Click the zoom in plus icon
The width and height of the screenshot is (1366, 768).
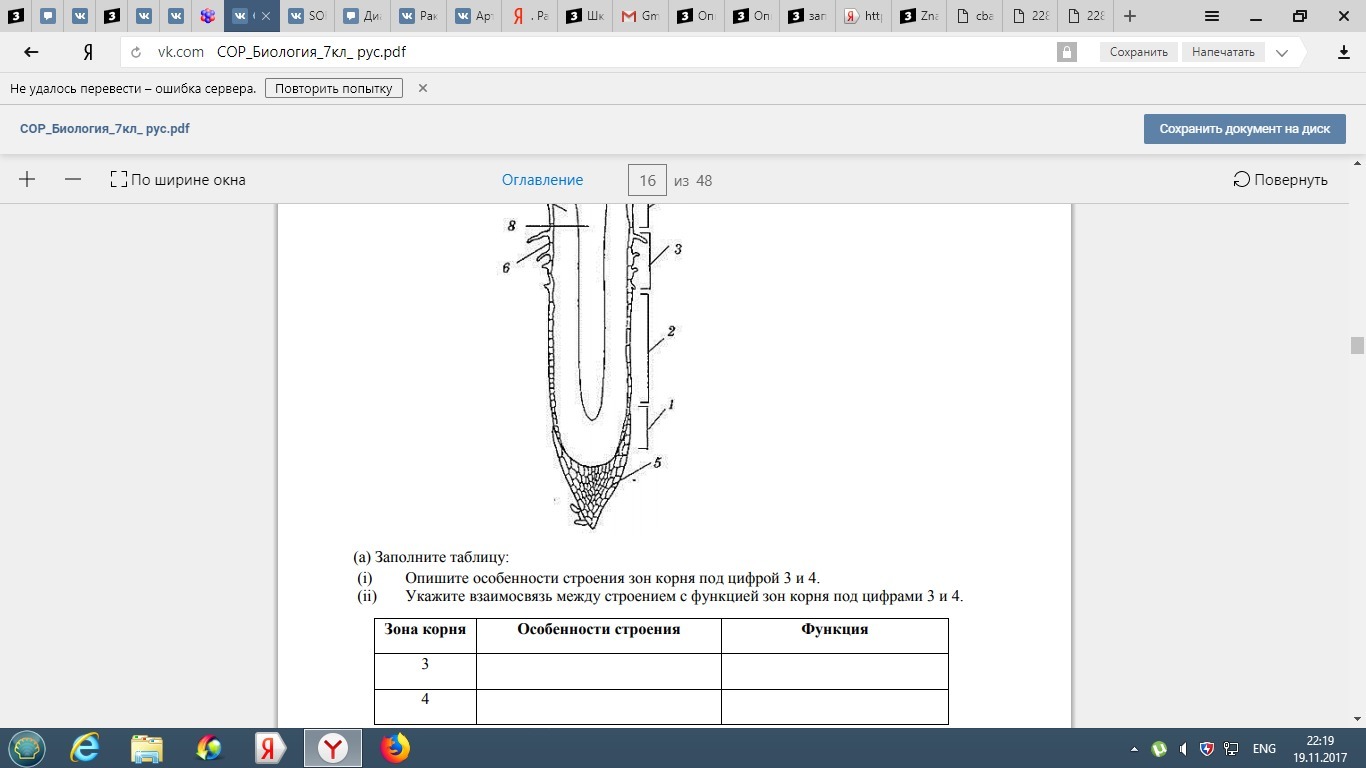pyautogui.click(x=27, y=180)
